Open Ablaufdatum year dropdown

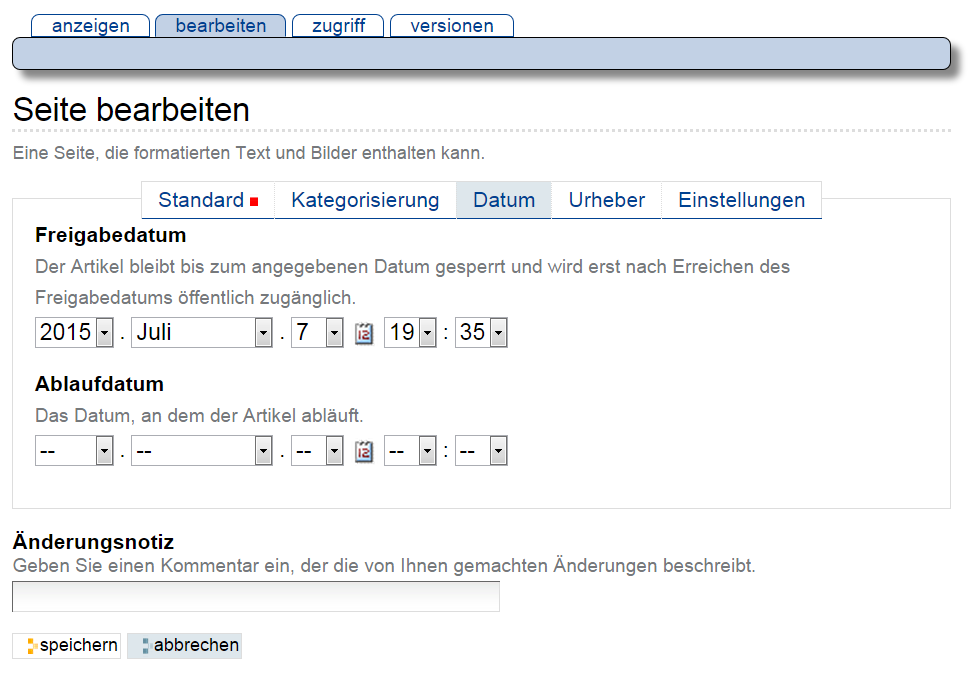[74, 451]
